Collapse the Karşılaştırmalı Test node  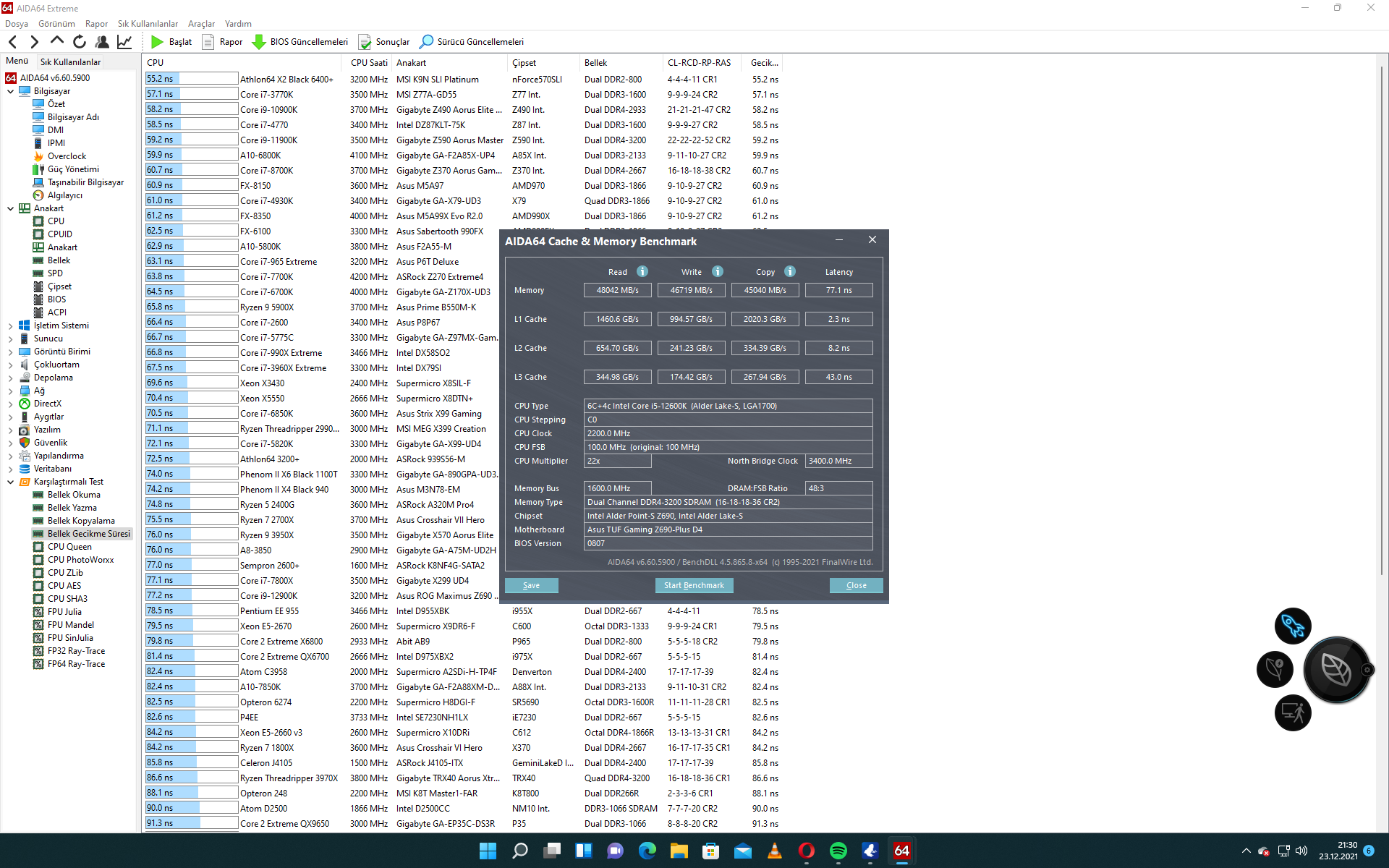click(10, 482)
